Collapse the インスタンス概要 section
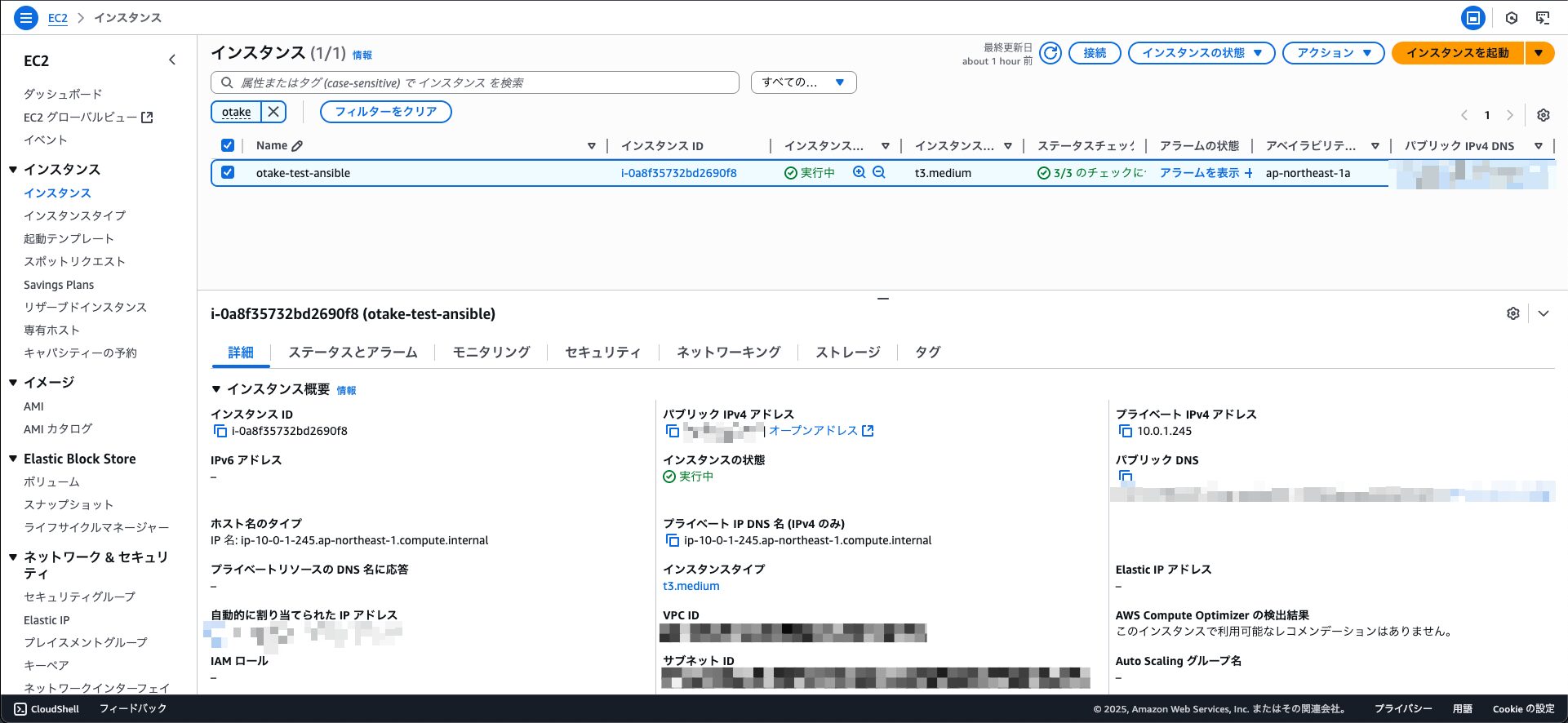Image resolution: width=1568 pixels, height=723 pixels. click(x=216, y=389)
